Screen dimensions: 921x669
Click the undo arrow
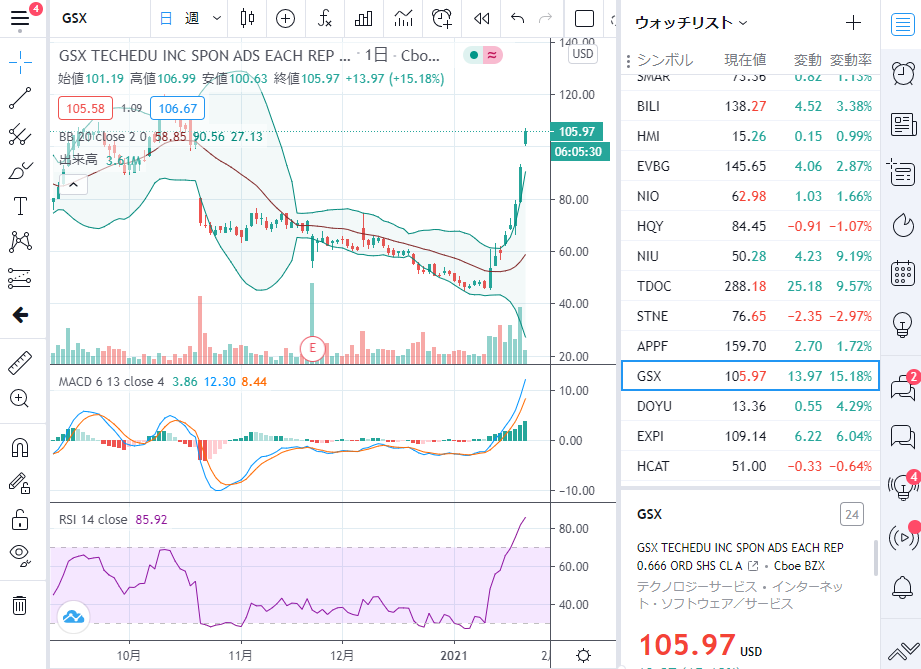point(517,19)
